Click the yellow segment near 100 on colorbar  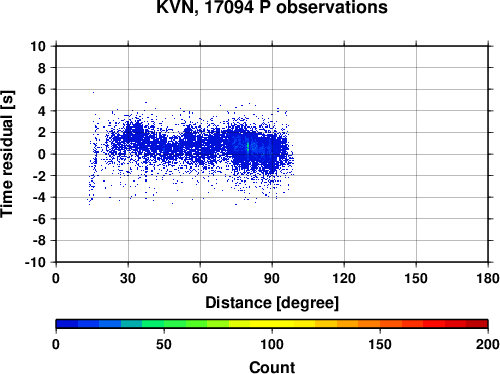click(272, 324)
